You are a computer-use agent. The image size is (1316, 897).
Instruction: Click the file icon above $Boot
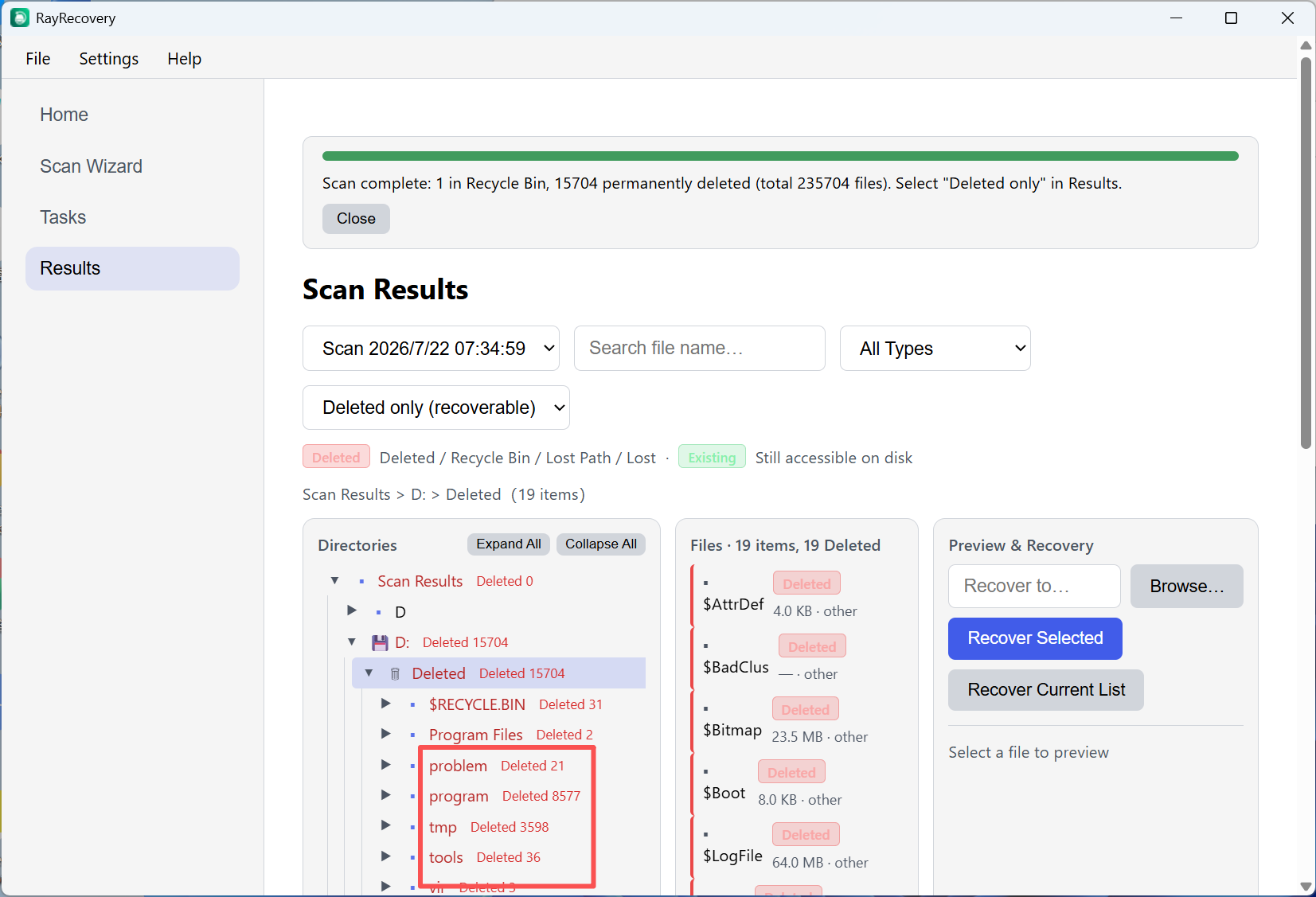(706, 772)
